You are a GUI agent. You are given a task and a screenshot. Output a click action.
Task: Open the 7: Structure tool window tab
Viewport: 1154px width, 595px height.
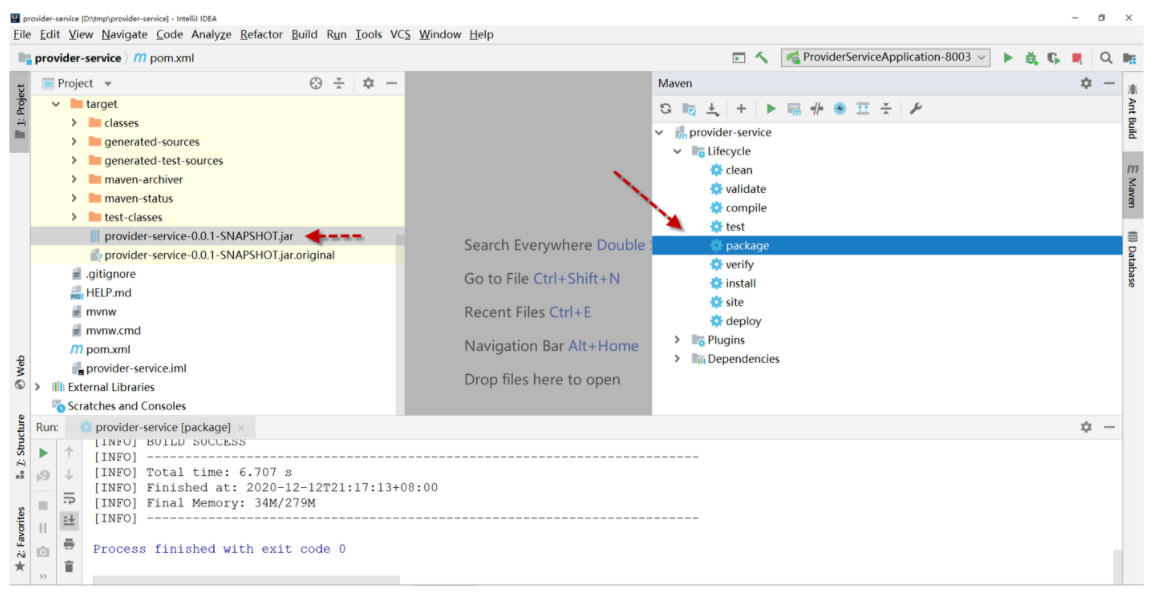[x=20, y=446]
